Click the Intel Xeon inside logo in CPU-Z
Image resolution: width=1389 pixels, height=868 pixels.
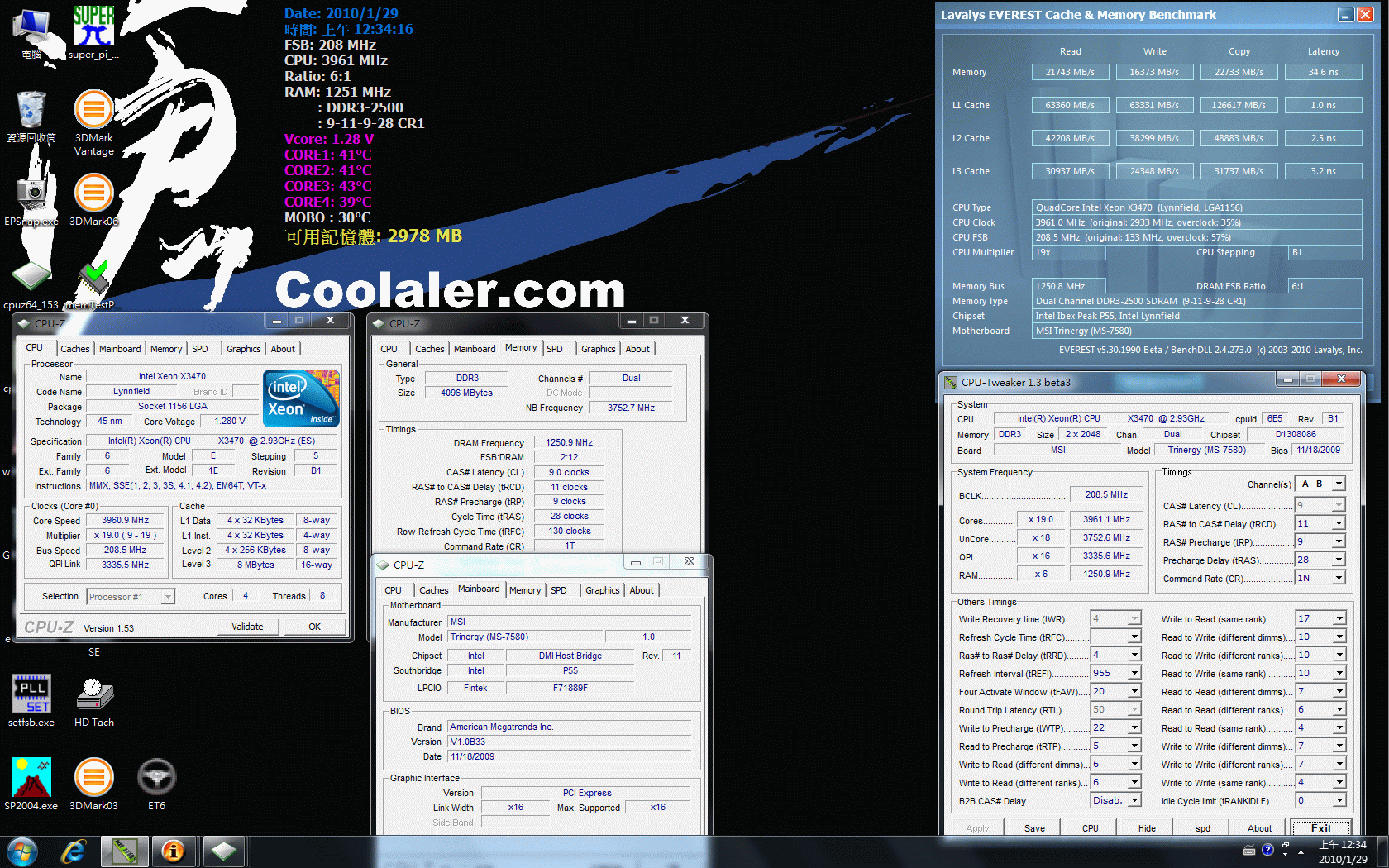click(302, 398)
